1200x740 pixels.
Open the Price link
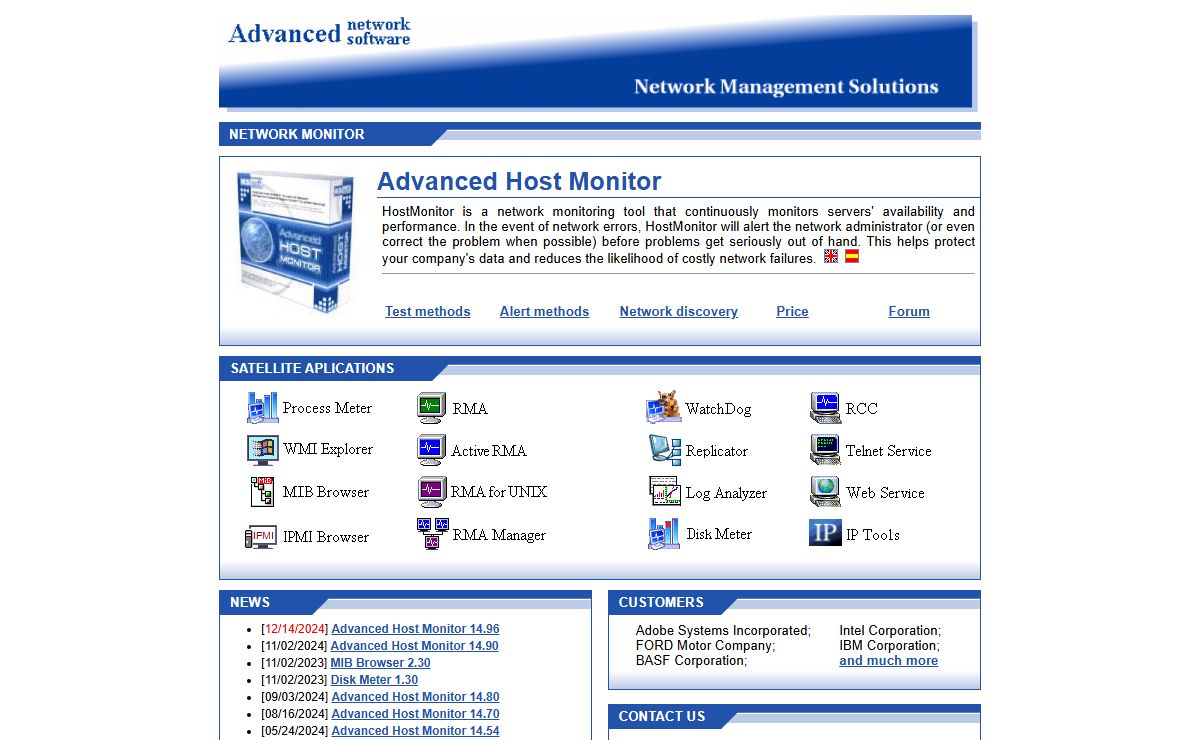pyautogui.click(x=792, y=311)
